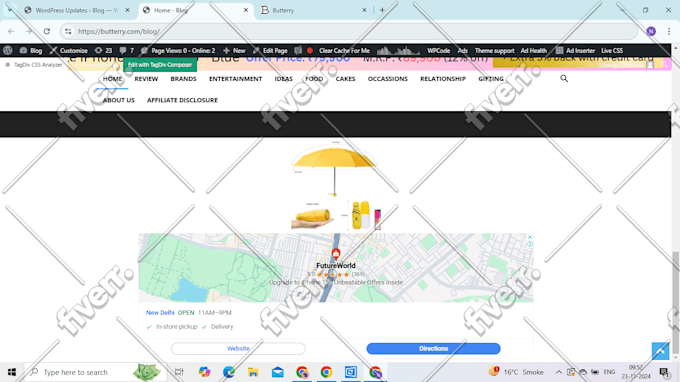Open the OCCASSIONS menu item
680x382 pixels.
tap(388, 78)
